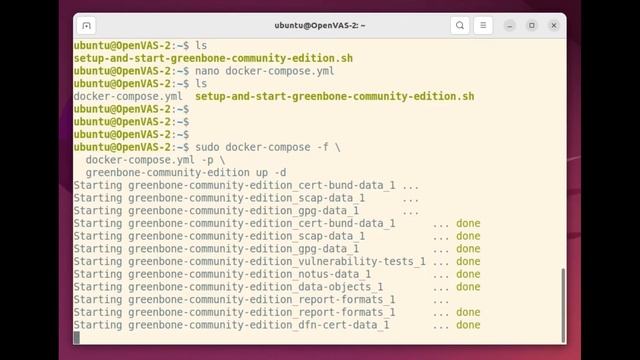640x360 pixels.
Task: Click the dfn-cert-data_1 starting line
Action: click(277, 325)
